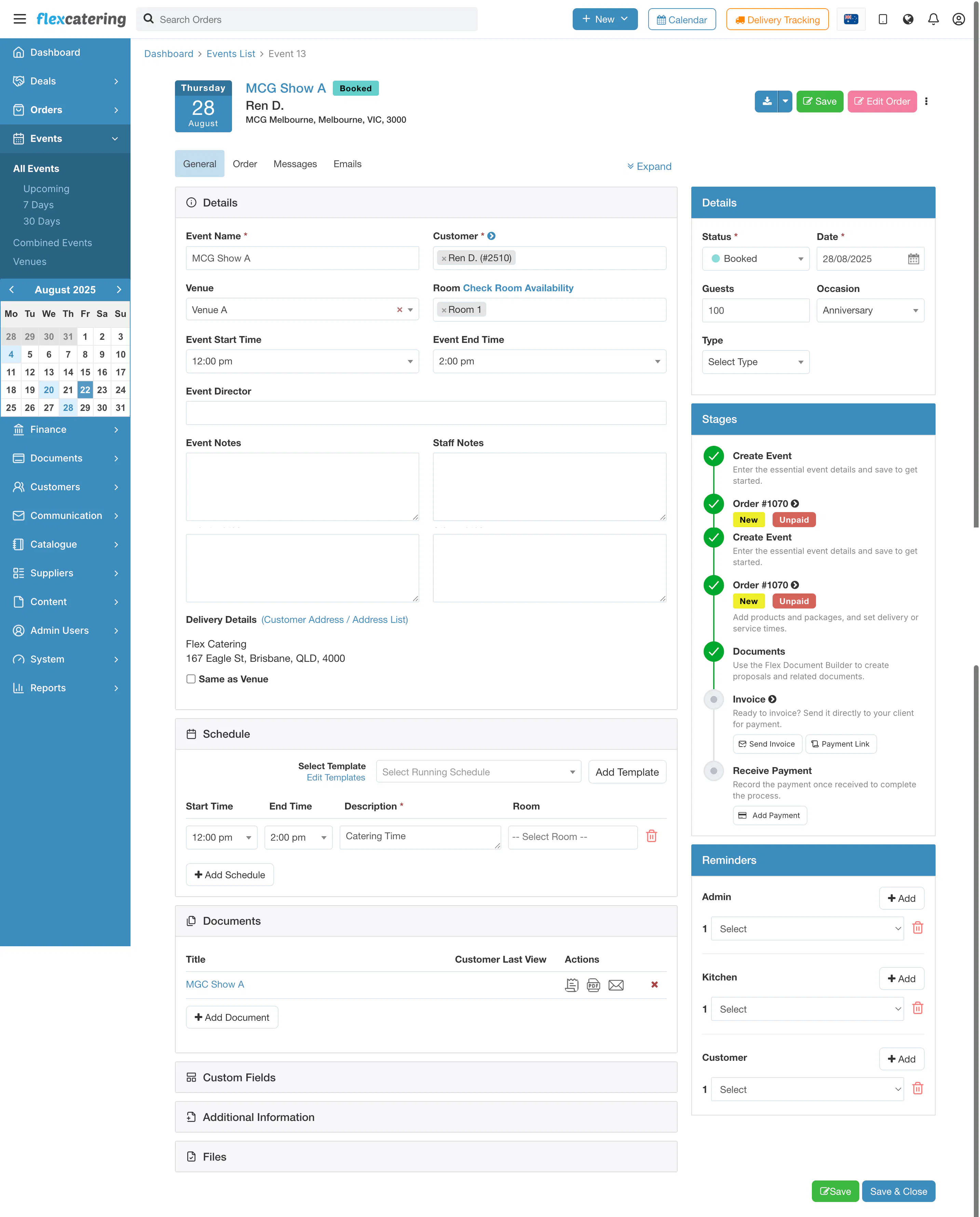The width and height of the screenshot is (980, 1217).
Task: Open the Date calendar picker icon
Action: [x=913, y=259]
